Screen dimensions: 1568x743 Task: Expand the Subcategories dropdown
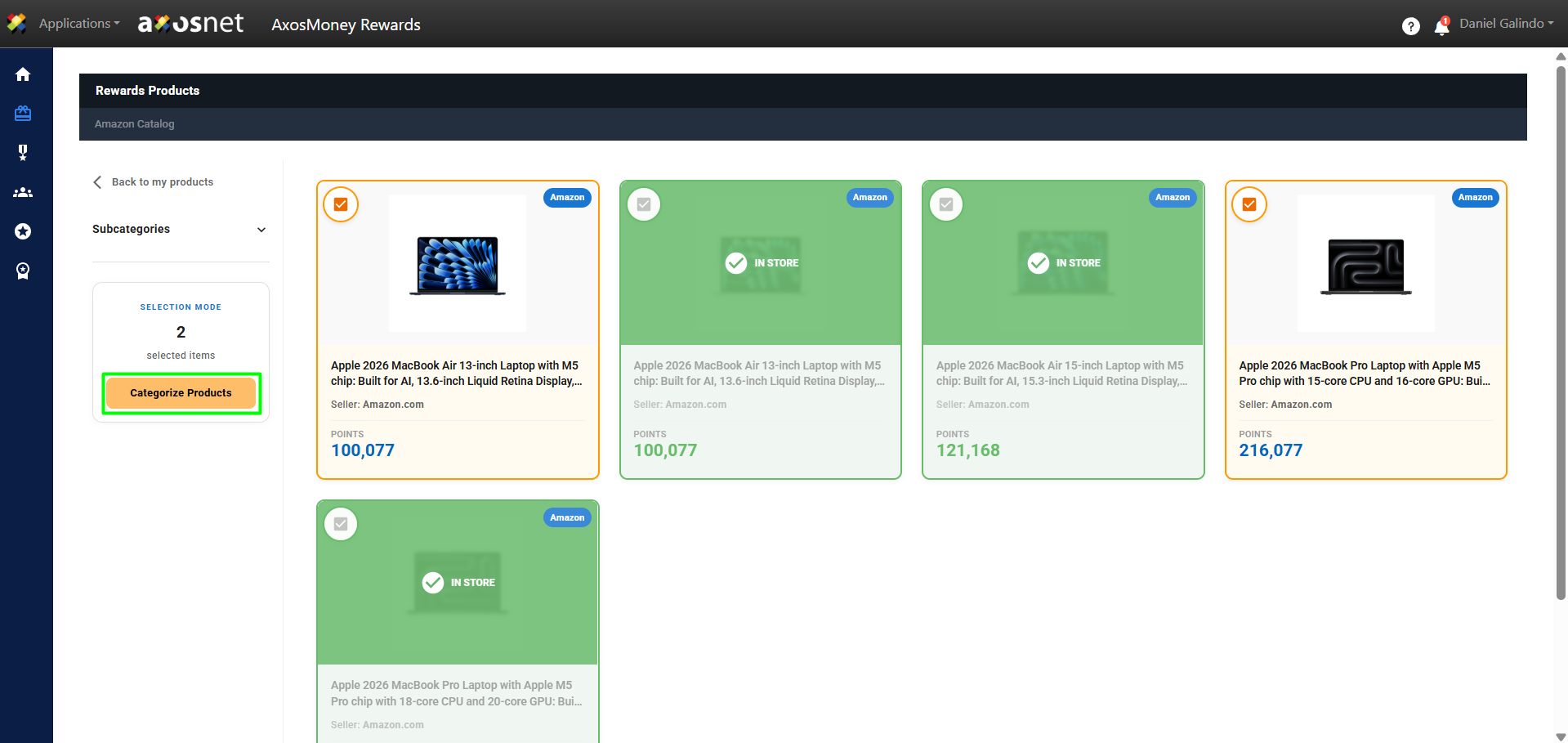pos(180,230)
